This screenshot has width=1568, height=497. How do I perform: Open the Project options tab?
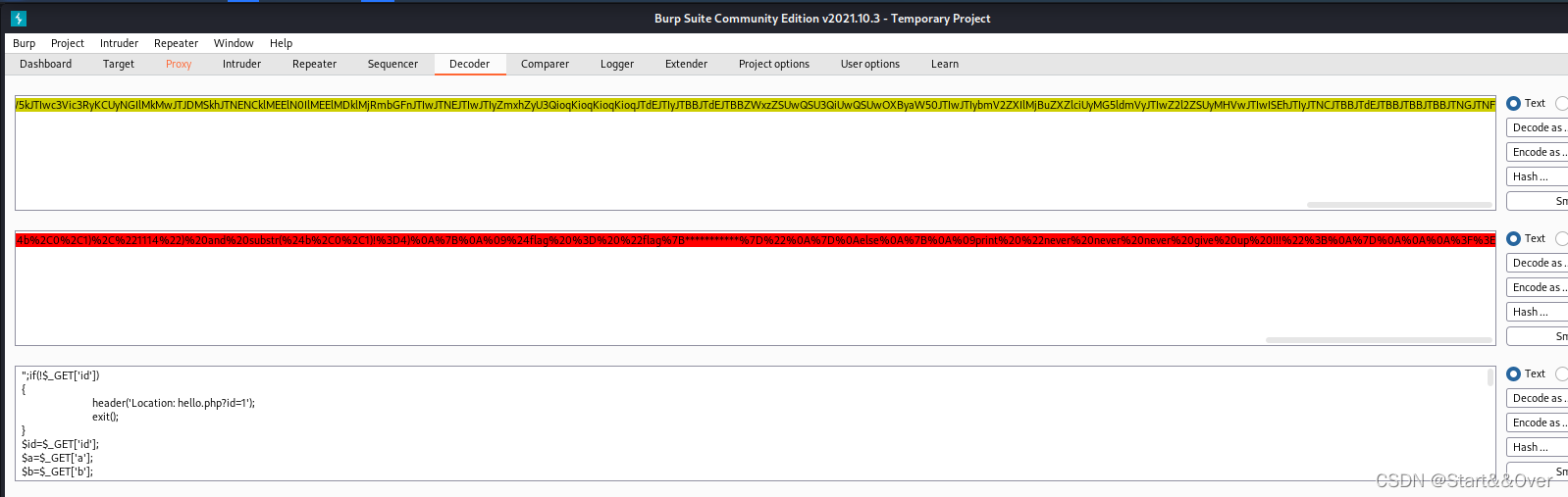click(774, 64)
